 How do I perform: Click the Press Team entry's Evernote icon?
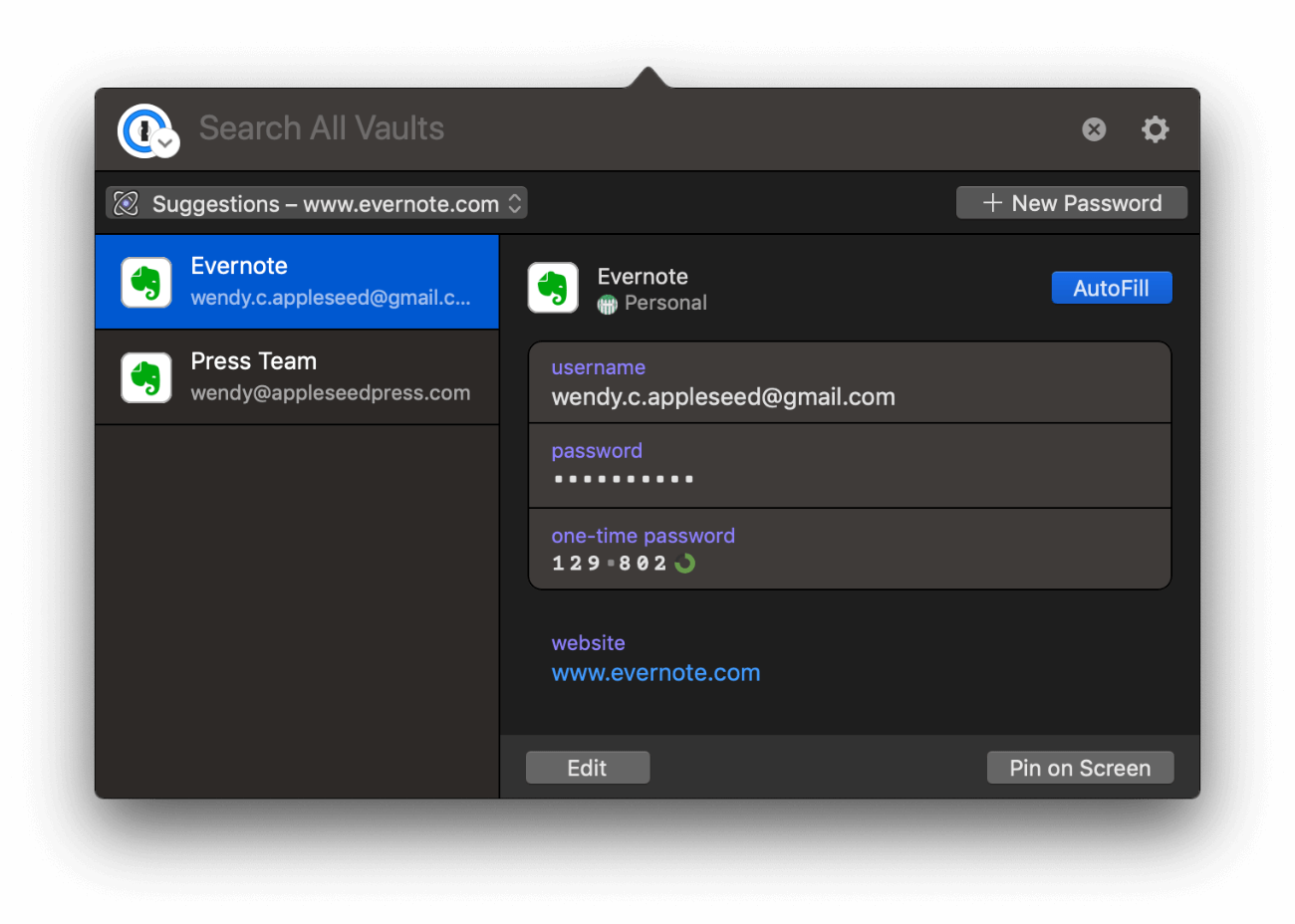click(145, 376)
